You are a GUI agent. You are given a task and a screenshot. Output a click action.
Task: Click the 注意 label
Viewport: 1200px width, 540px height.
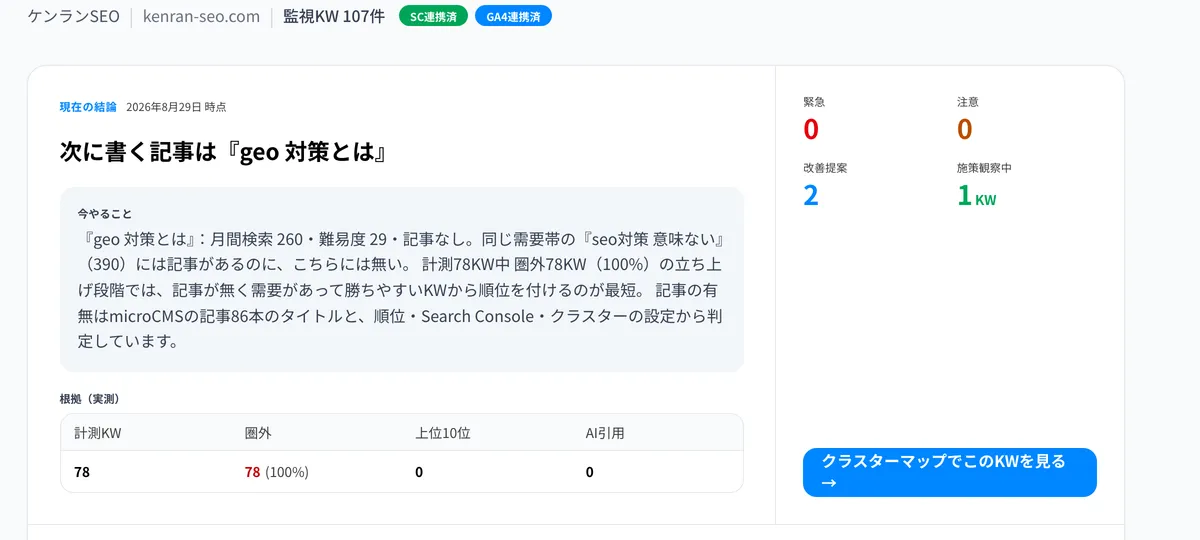[968, 102]
